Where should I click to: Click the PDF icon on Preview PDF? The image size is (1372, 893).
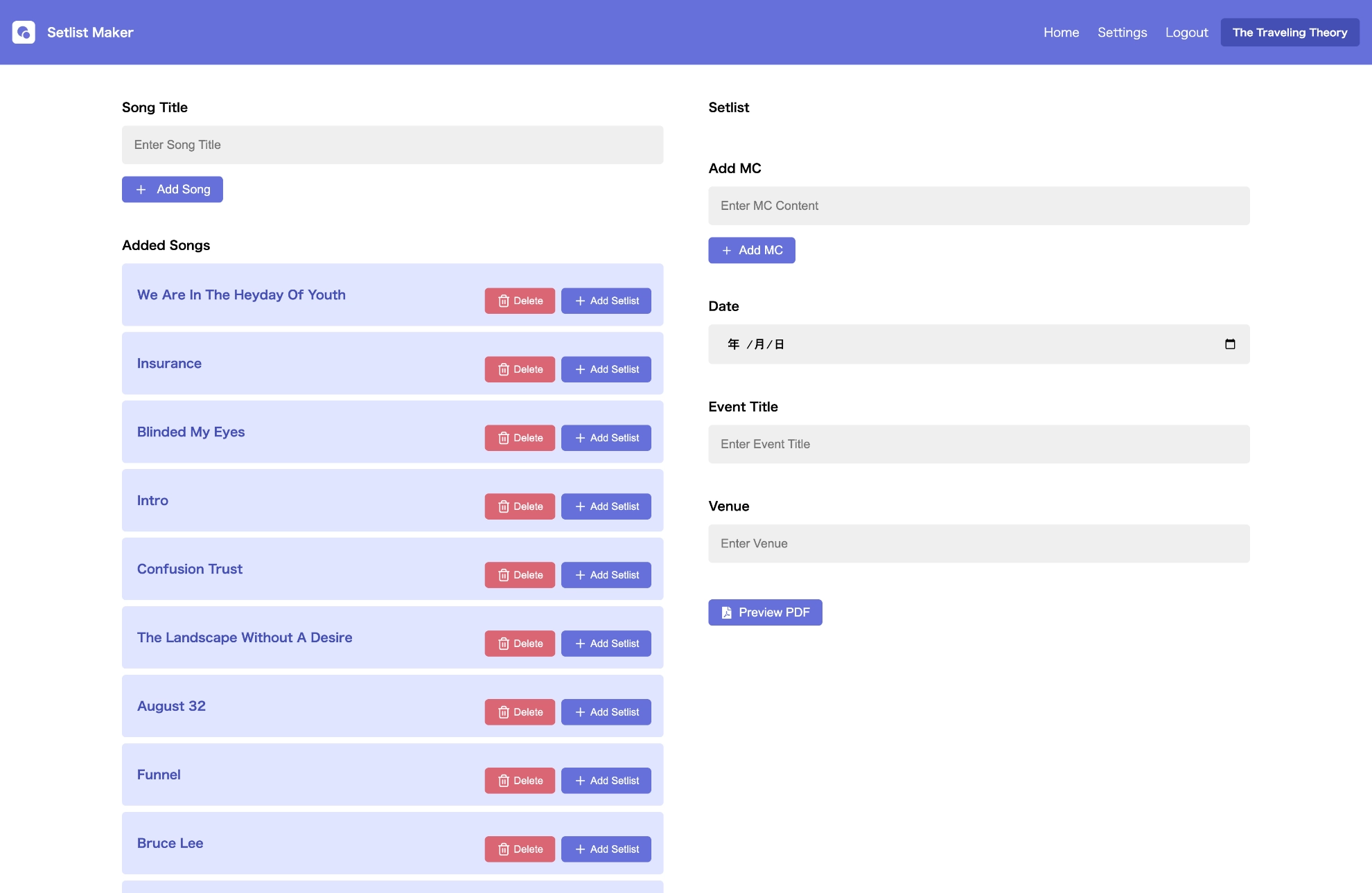pyautogui.click(x=726, y=612)
